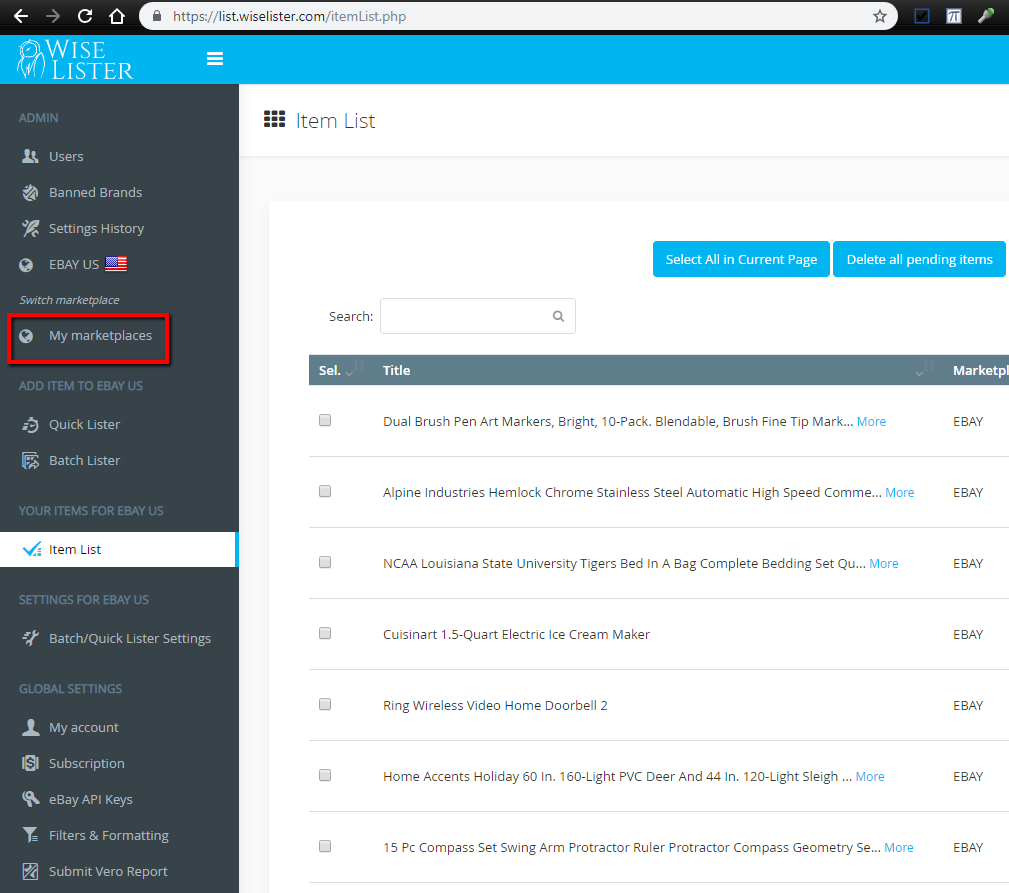Click the Subscription dollar icon
The image size is (1009, 893).
tap(30, 763)
